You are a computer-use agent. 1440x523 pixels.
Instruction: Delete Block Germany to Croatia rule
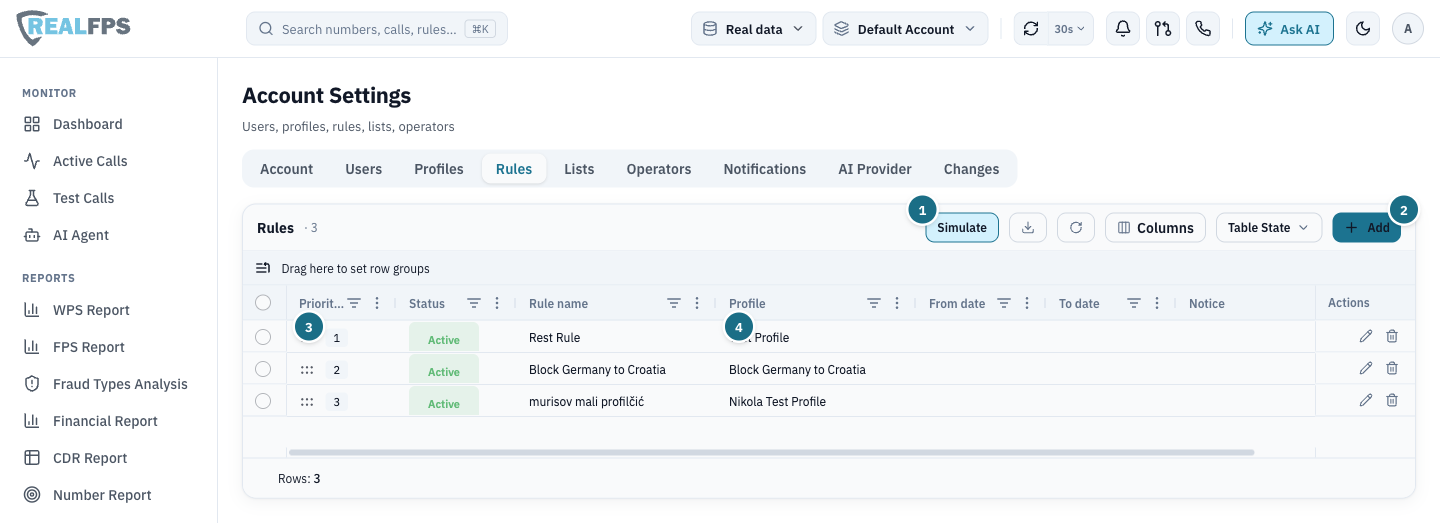point(1392,369)
